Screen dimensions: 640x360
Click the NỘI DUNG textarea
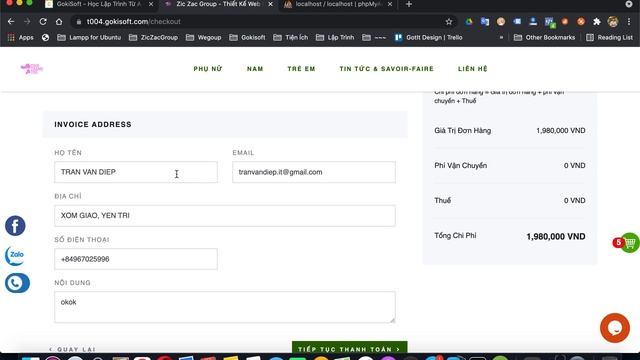pyautogui.click(x=224, y=307)
